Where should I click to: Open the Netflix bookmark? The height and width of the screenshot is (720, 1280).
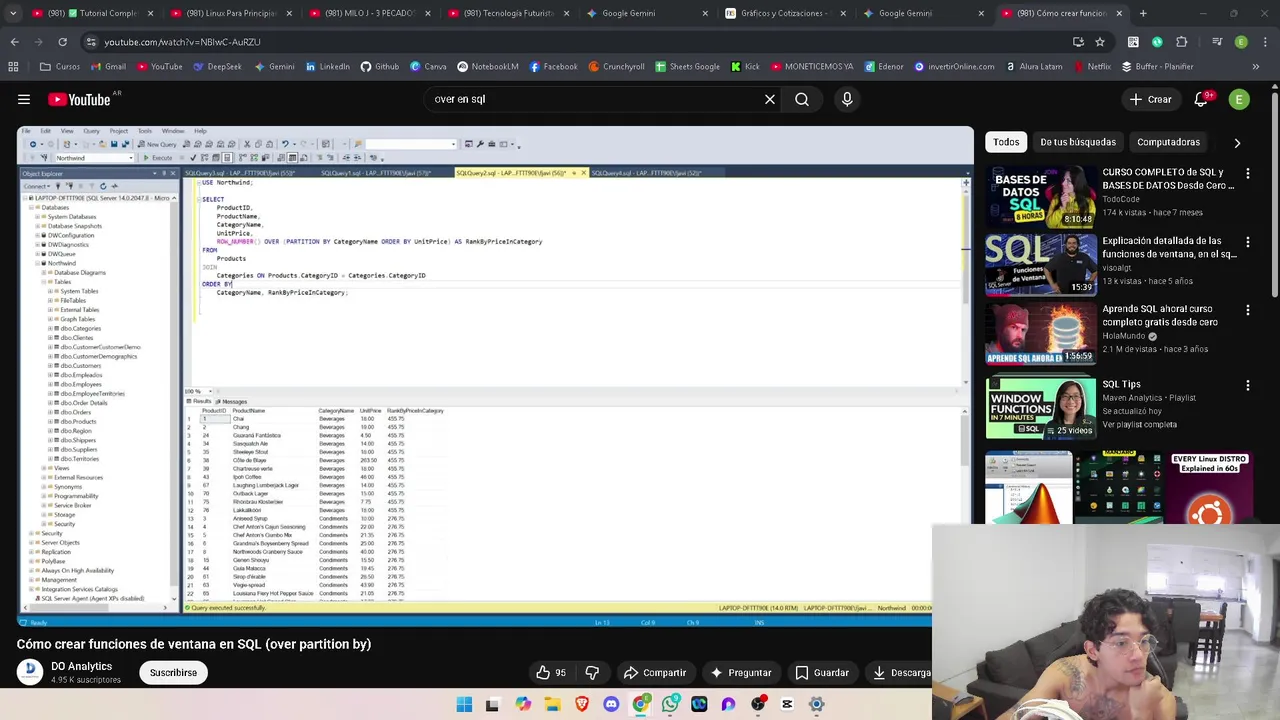(x=1092, y=67)
